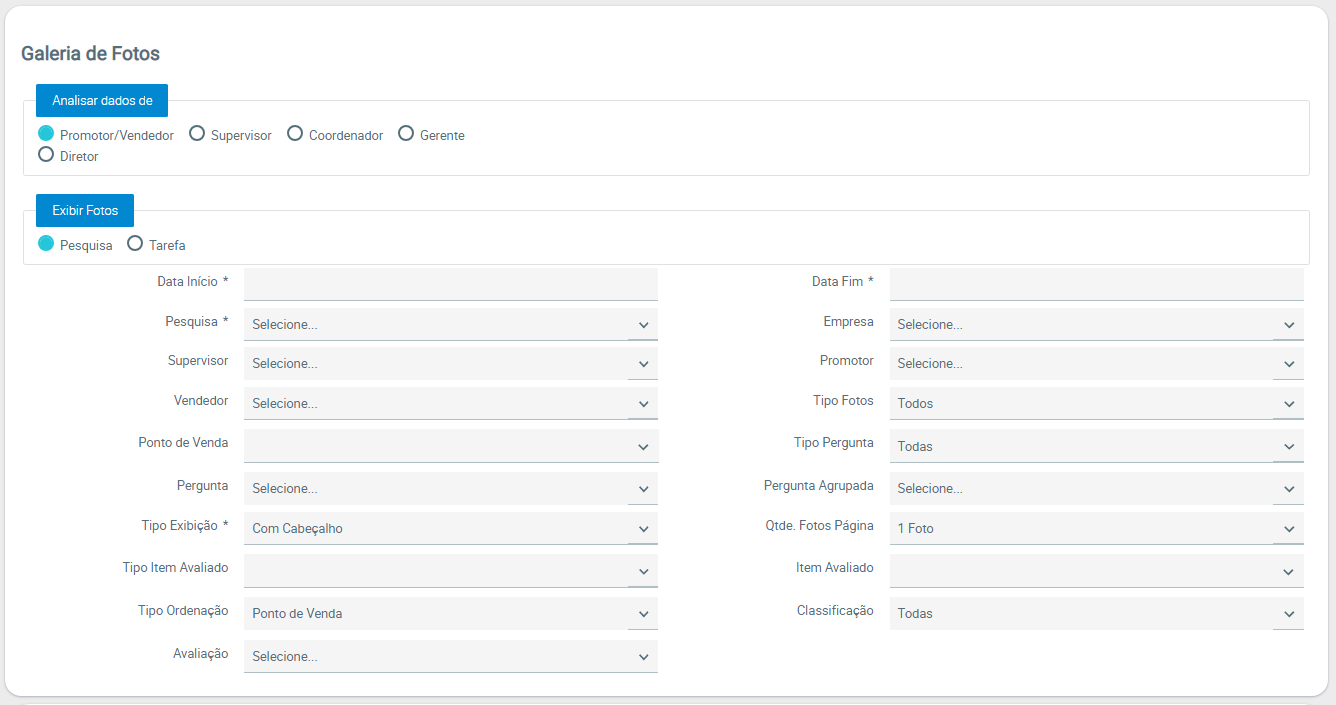Viewport: 1336px width, 705px height.
Task: Choose the Coordenador radio button
Action: pyautogui.click(x=295, y=134)
